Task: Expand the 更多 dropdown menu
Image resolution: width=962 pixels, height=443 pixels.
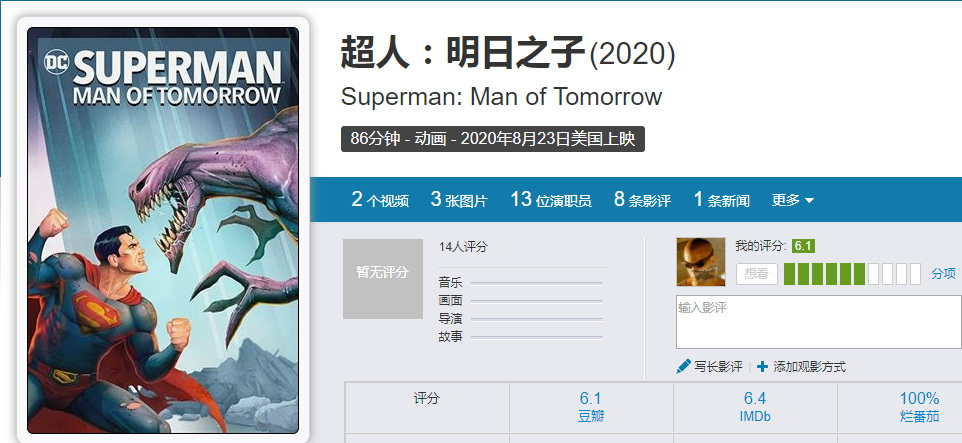Action: (x=793, y=200)
